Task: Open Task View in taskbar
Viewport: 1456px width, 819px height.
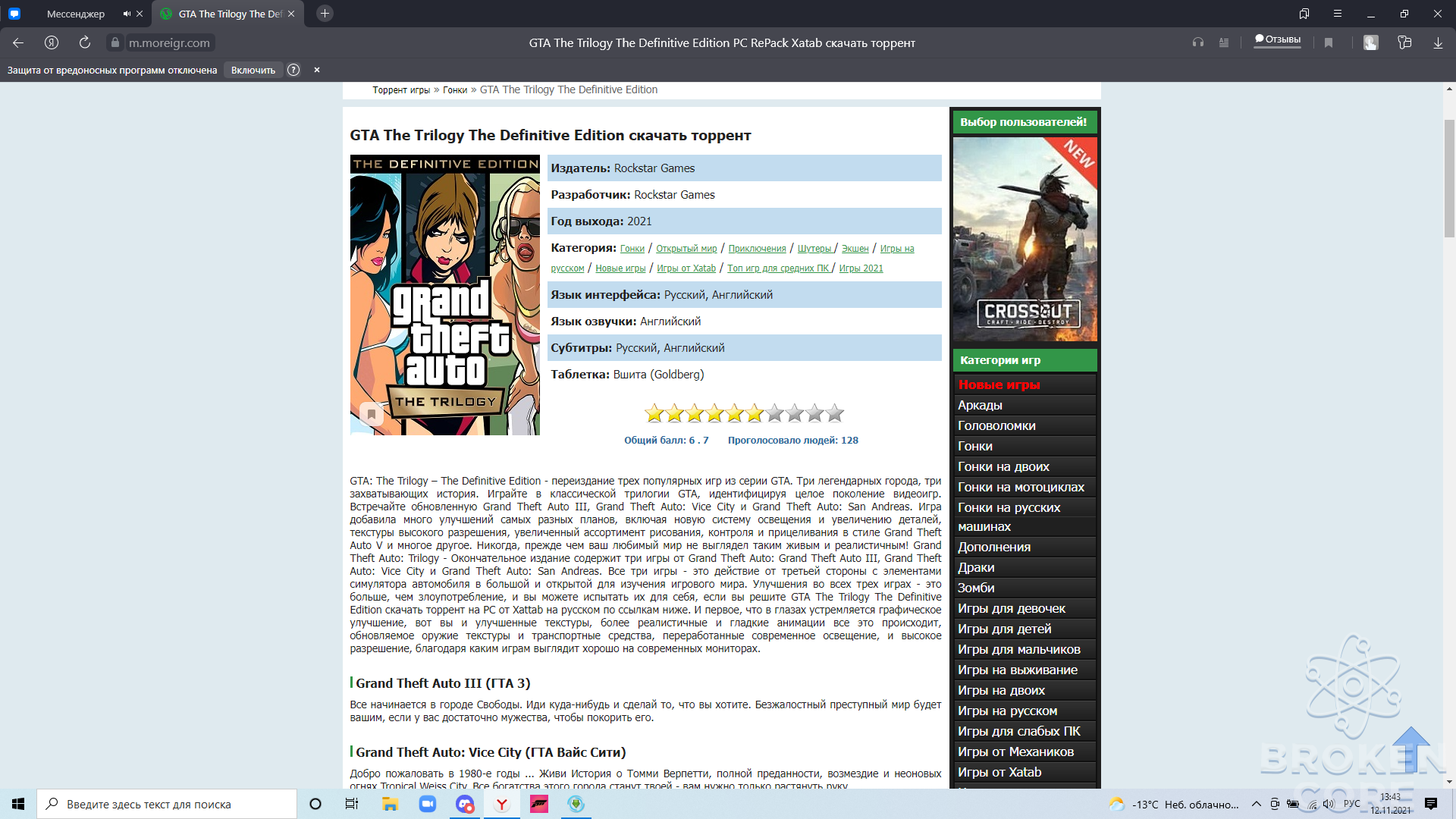Action: [352, 804]
